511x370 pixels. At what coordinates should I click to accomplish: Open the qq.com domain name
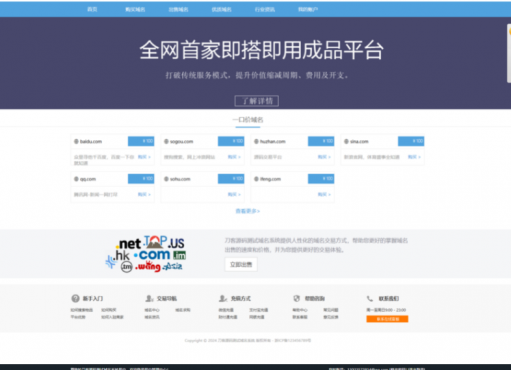(x=88, y=179)
